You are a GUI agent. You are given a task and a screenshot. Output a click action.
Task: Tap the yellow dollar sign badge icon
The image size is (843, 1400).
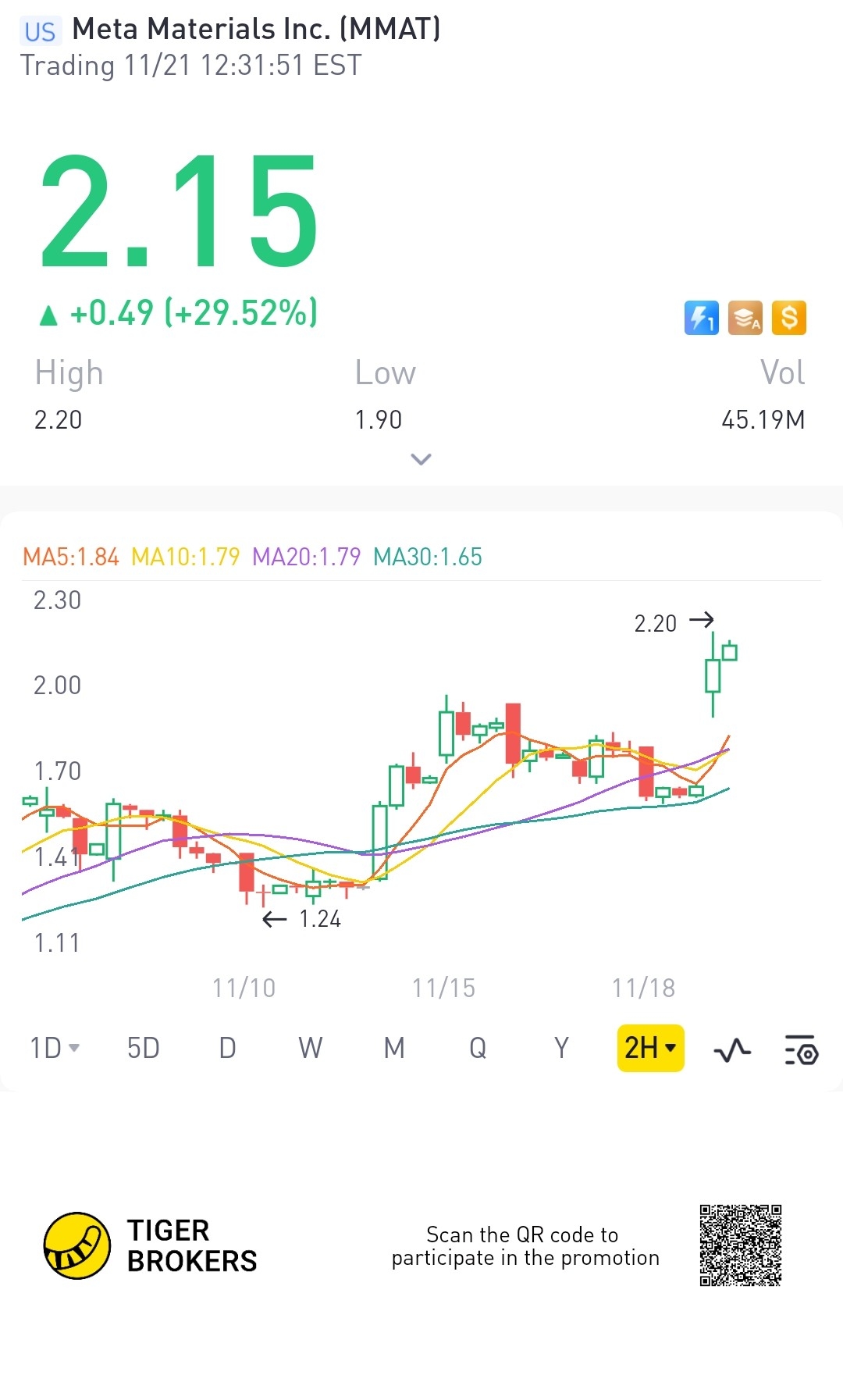click(789, 318)
